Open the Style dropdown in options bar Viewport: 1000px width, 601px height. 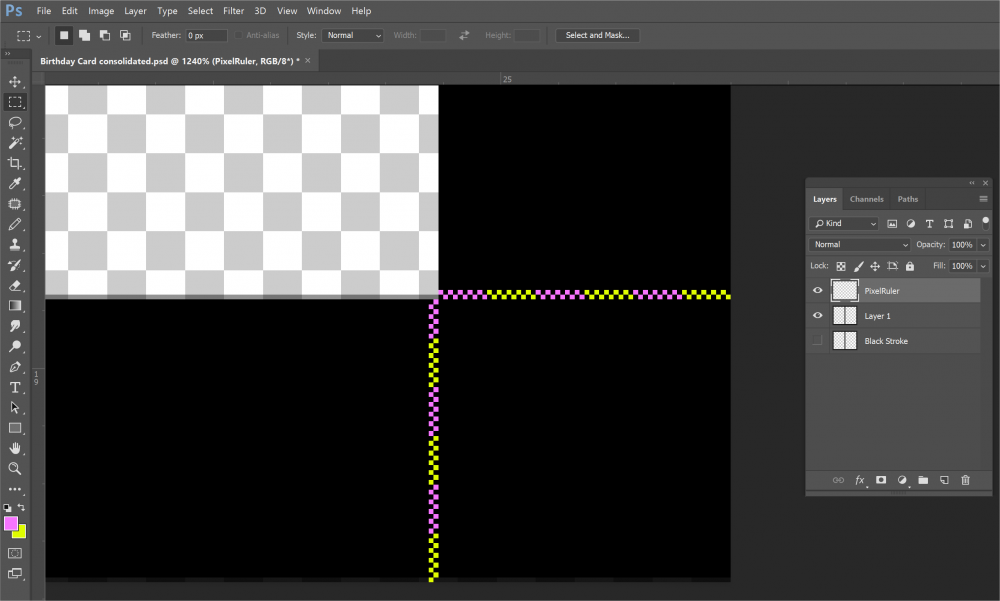click(x=353, y=35)
